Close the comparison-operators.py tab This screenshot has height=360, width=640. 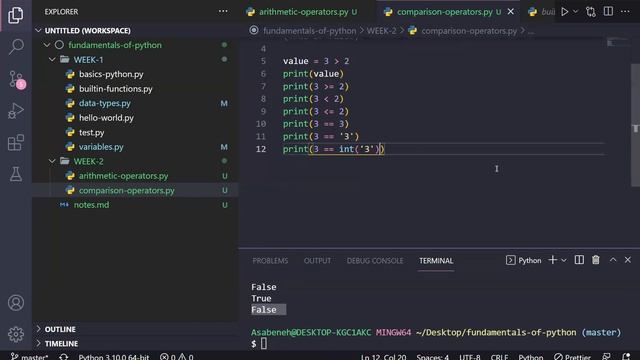[511, 12]
